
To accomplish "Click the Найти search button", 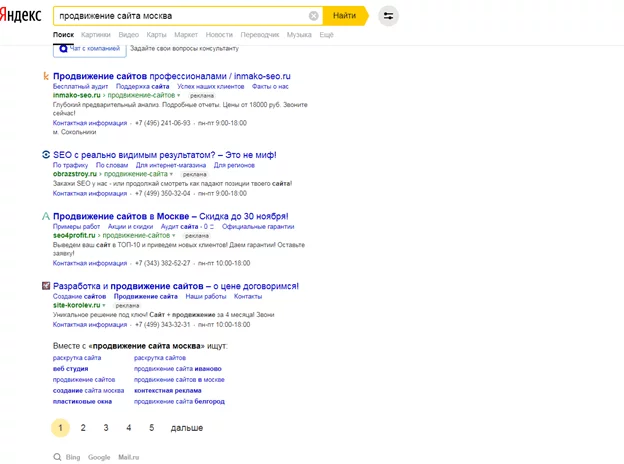I will (345, 16).
